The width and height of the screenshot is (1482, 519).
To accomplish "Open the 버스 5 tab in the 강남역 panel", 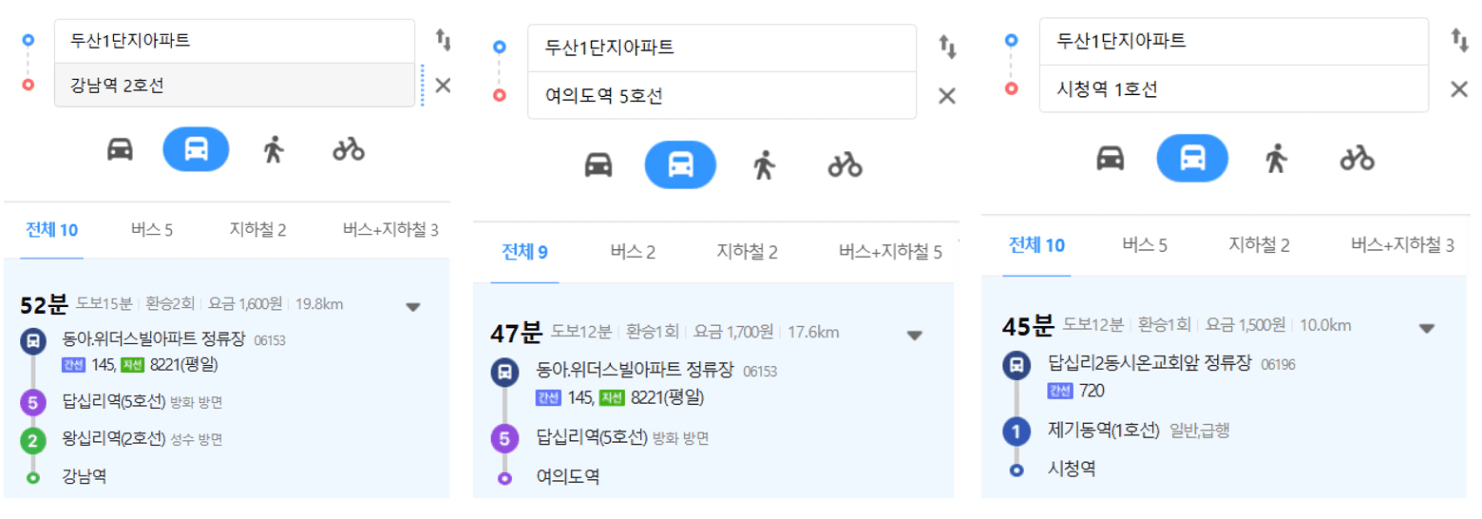I will coord(152,230).
